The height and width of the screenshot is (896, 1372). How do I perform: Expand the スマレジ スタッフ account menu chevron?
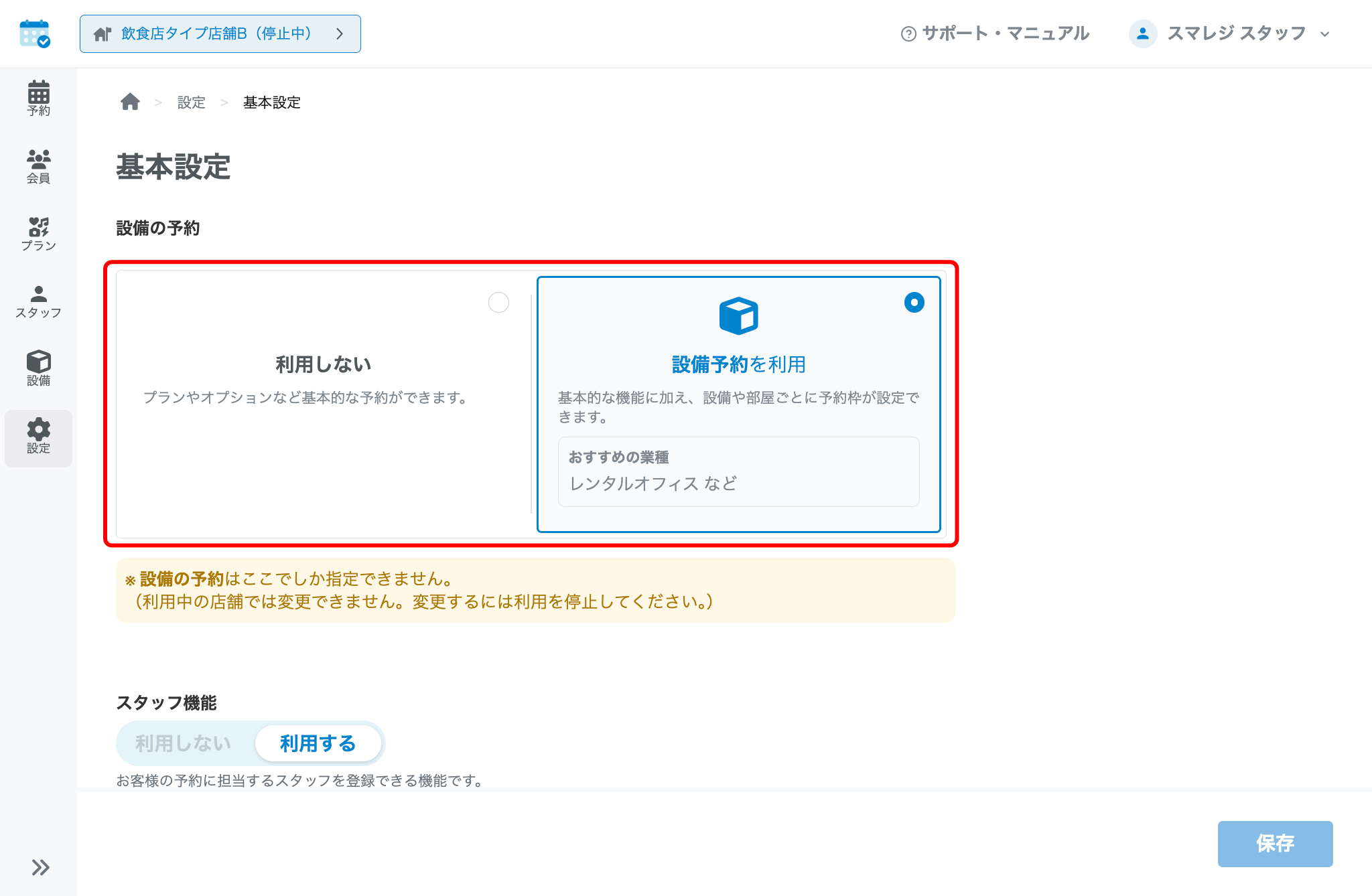click(1324, 34)
